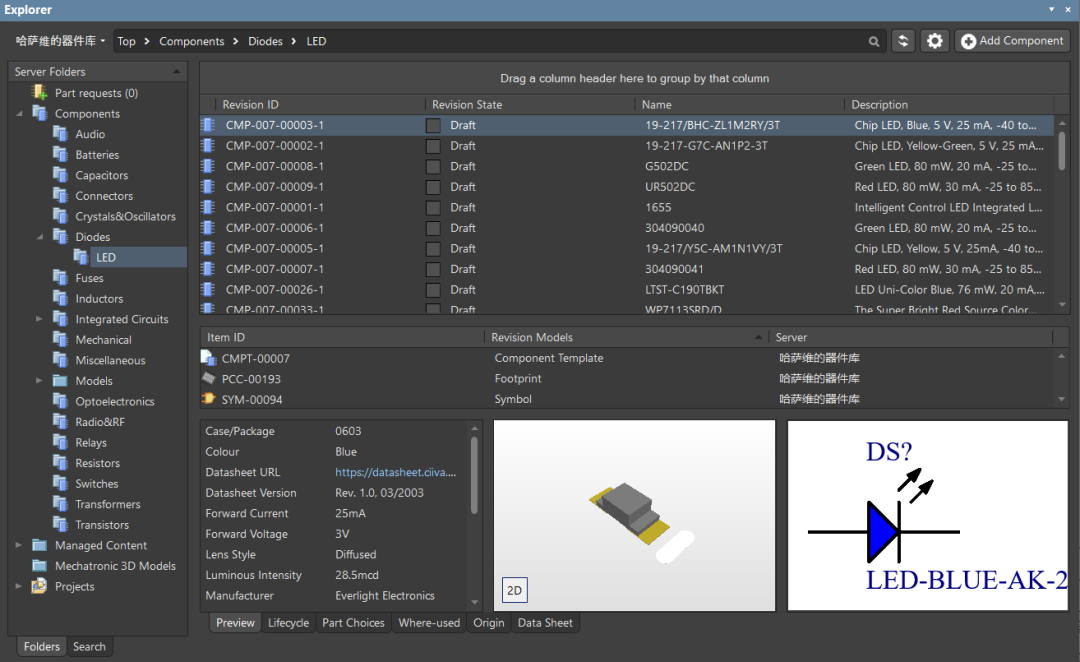
Task: Click the SYM-00094 symbol icon
Action: pyautogui.click(x=209, y=399)
